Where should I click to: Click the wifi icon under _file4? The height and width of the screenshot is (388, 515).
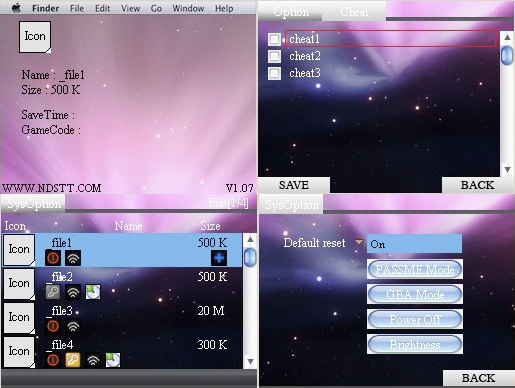click(x=93, y=360)
